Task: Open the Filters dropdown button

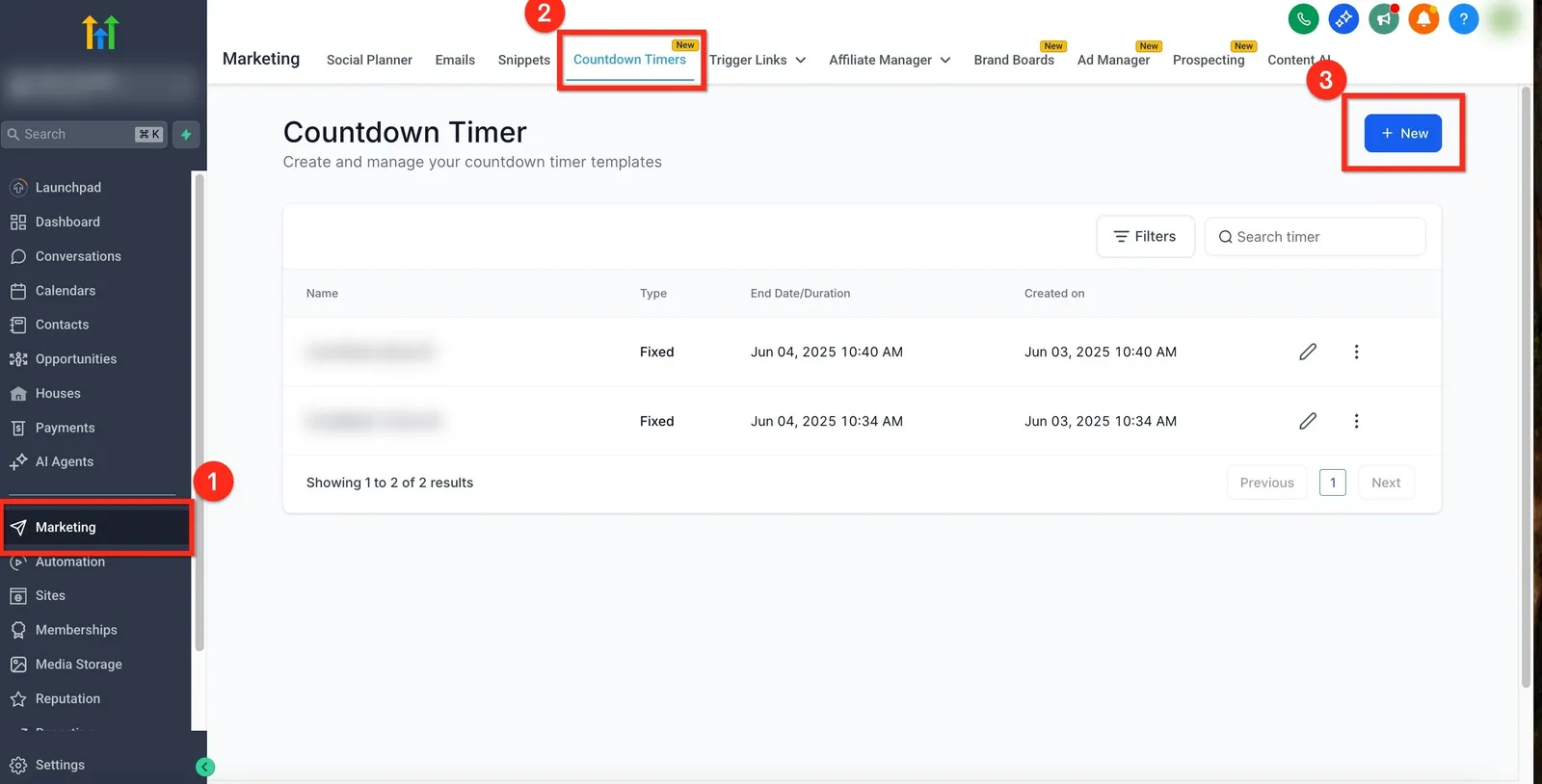Action: pyautogui.click(x=1145, y=236)
